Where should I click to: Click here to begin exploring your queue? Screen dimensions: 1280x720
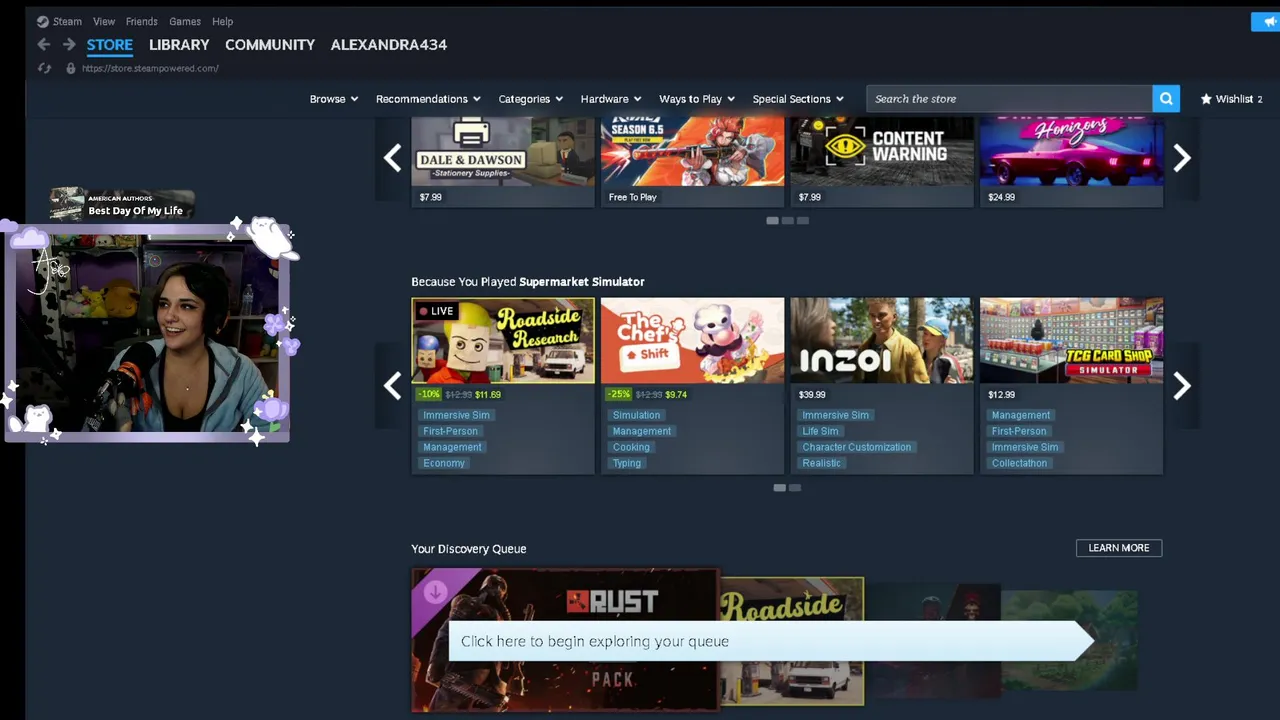[770, 641]
